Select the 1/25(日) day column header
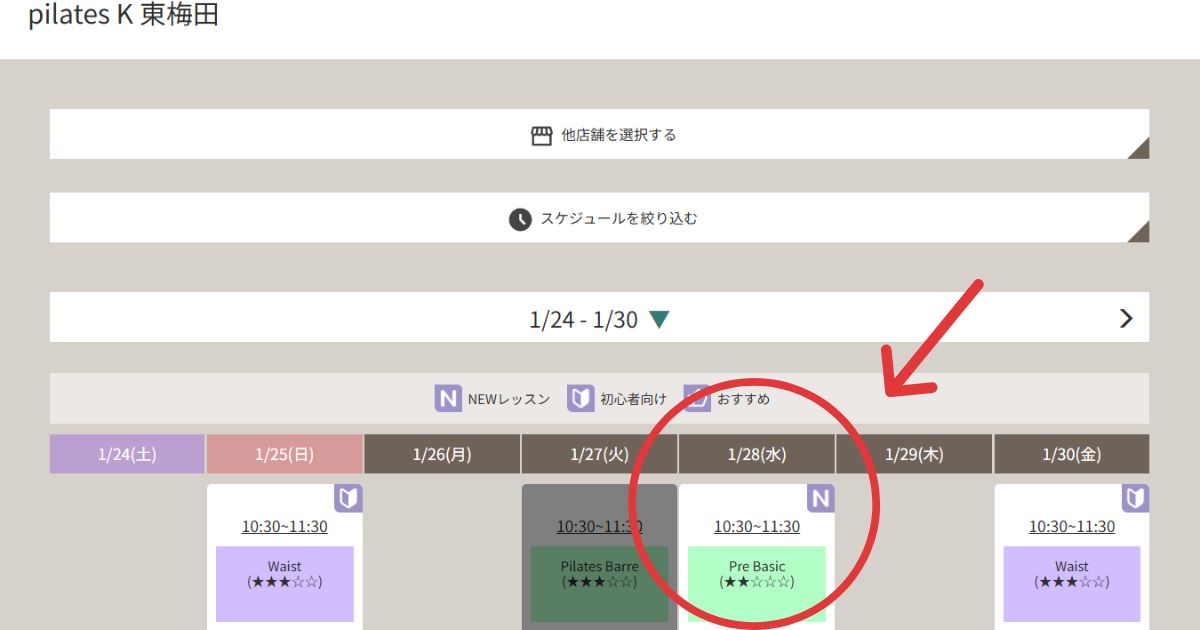 [x=284, y=454]
